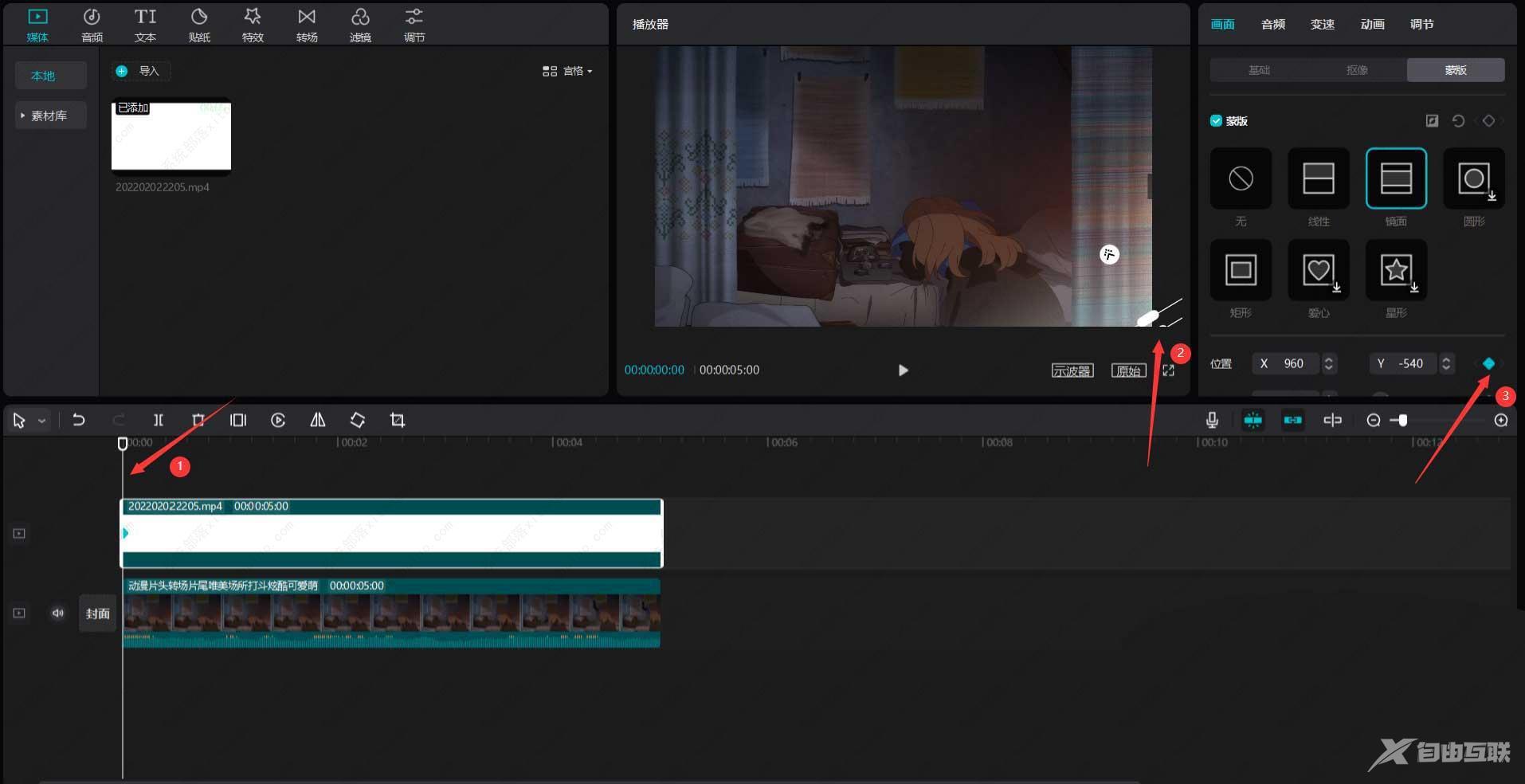
Task: Switch to the 动画 animation tab
Action: point(1372,25)
